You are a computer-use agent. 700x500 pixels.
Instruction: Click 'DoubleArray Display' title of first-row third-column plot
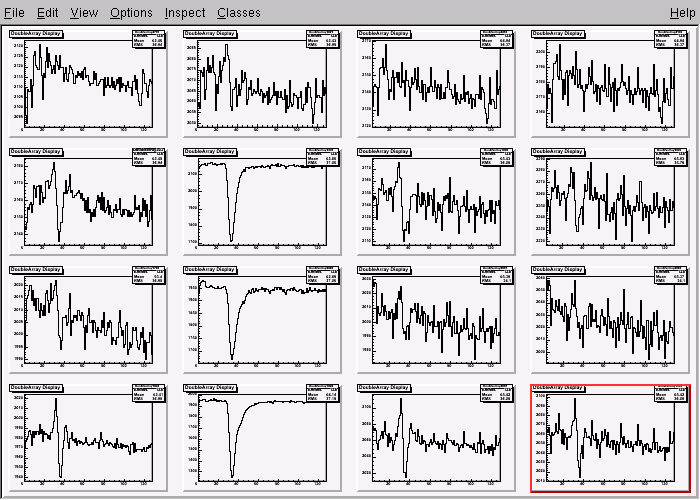pyautogui.click(x=384, y=34)
